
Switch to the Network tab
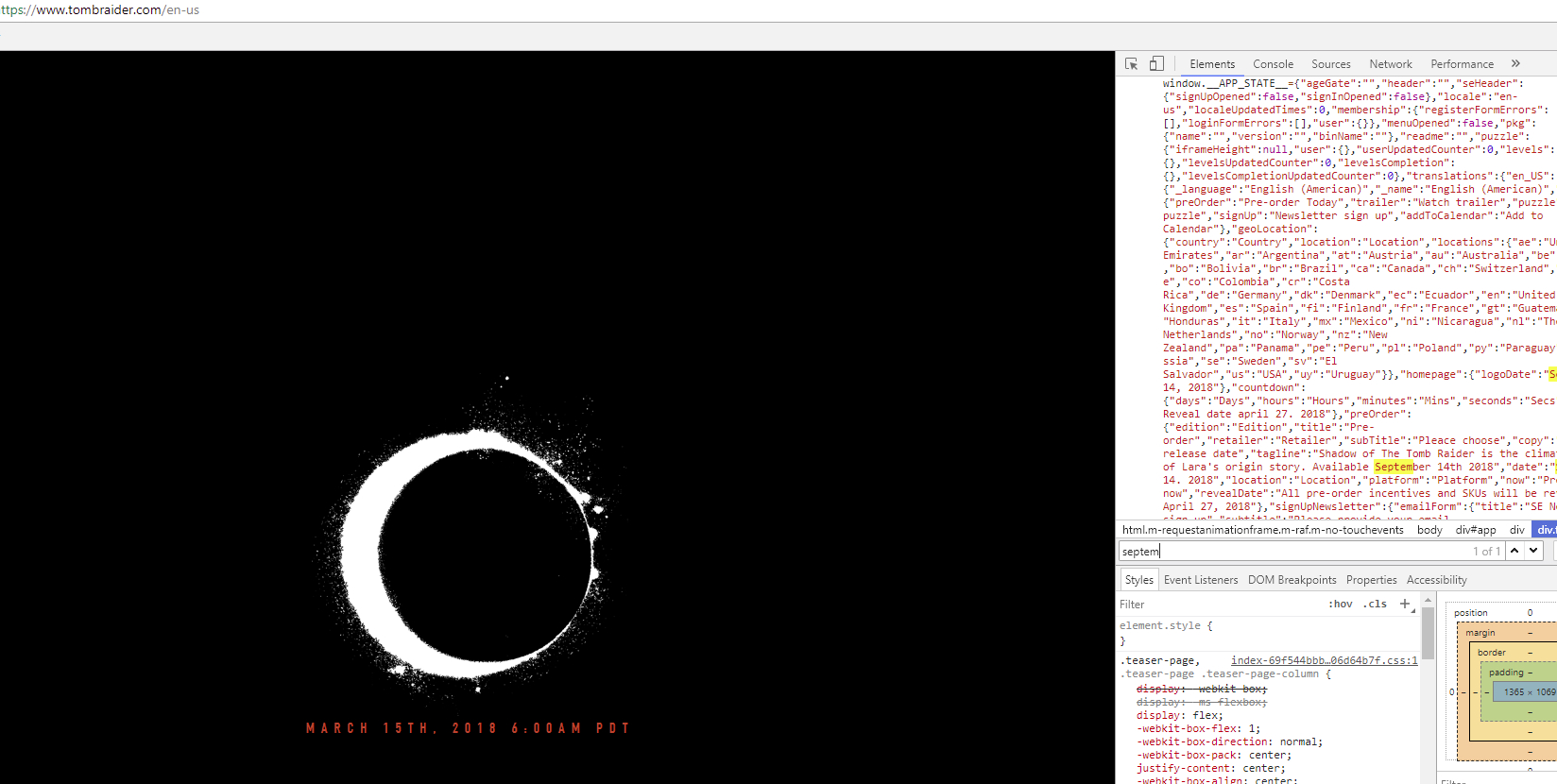pyautogui.click(x=1391, y=64)
